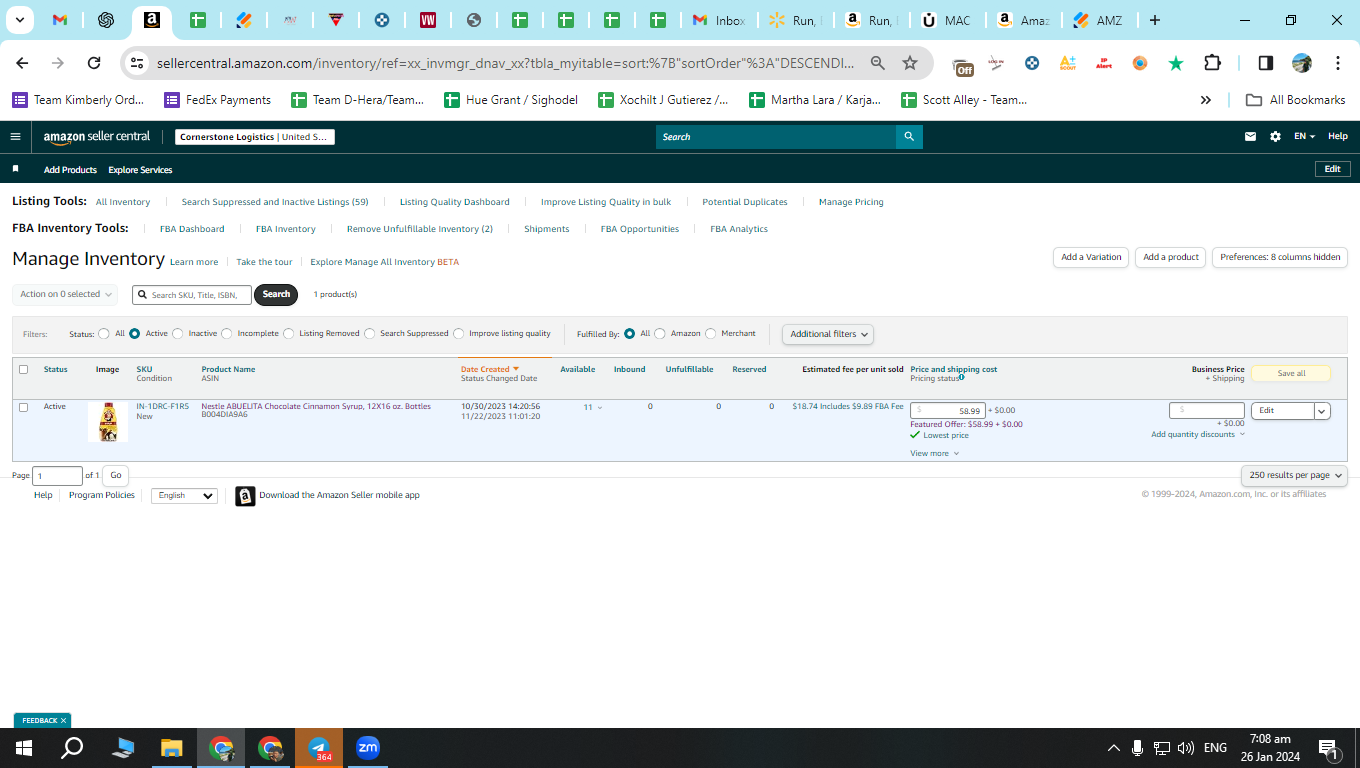
Task: Click the green star extension icon
Action: 1176,63
